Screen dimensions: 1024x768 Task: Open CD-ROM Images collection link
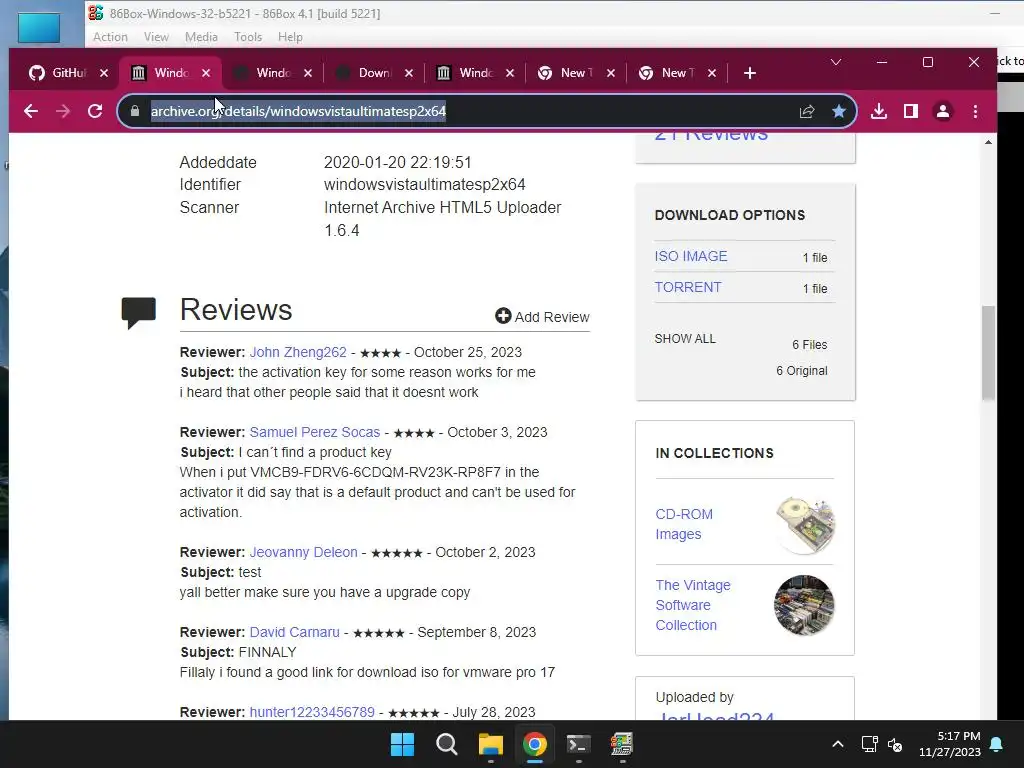[684, 524]
